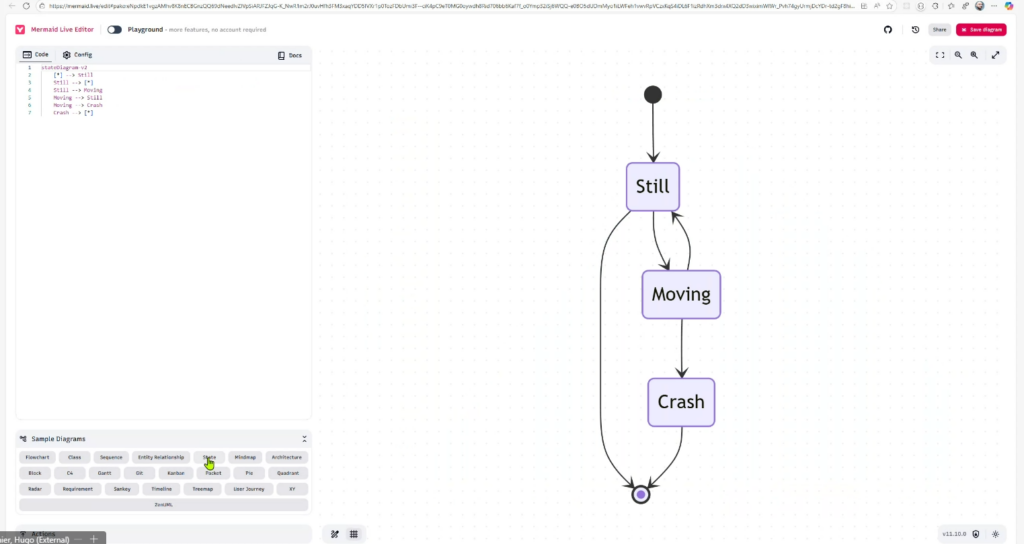This screenshot has width=1024, height=544.
Task: Load the Pie sample diagram
Action: pos(249,473)
